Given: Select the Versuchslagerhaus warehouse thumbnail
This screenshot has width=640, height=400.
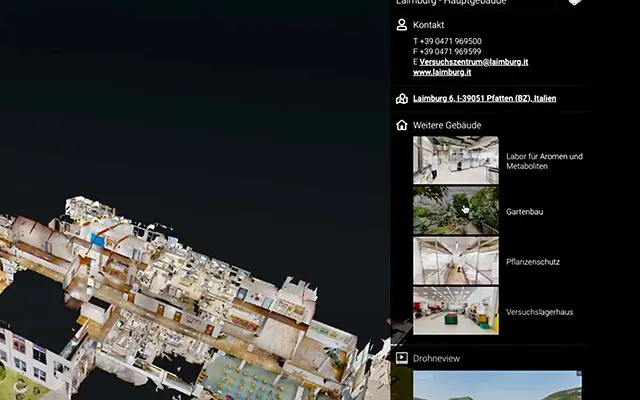Looking at the screenshot, I should tap(456, 311).
